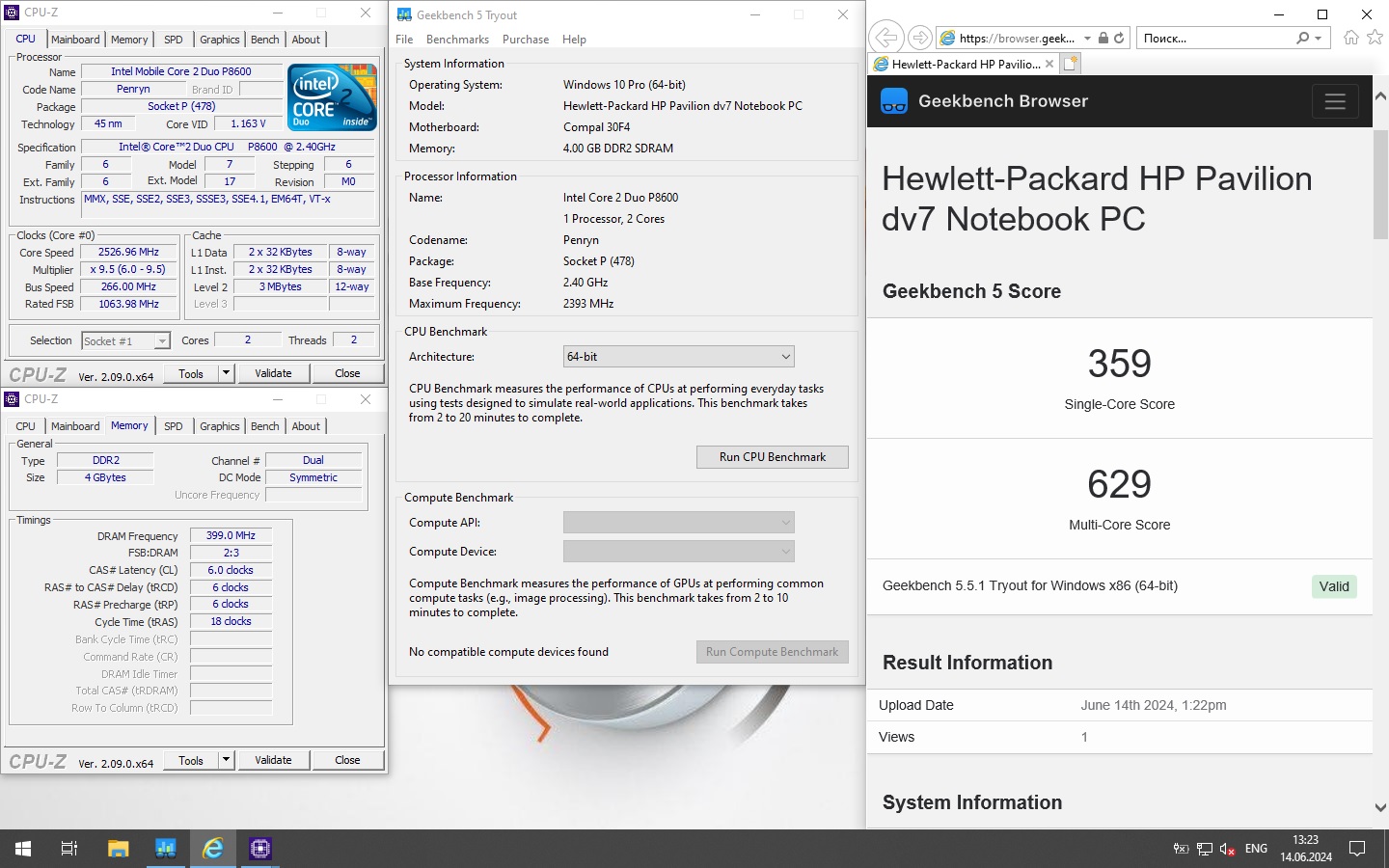Open Tools dropdown arrow in top CPU-Z window

226,373
